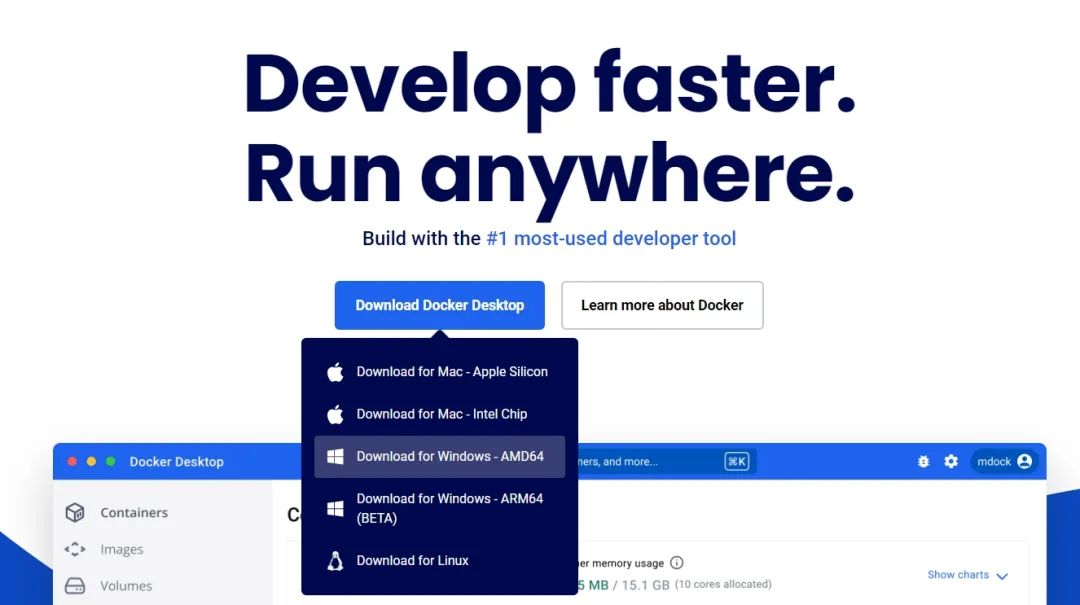Click the Windows logo beside AMD64
The image size is (1080, 605).
click(x=335, y=456)
